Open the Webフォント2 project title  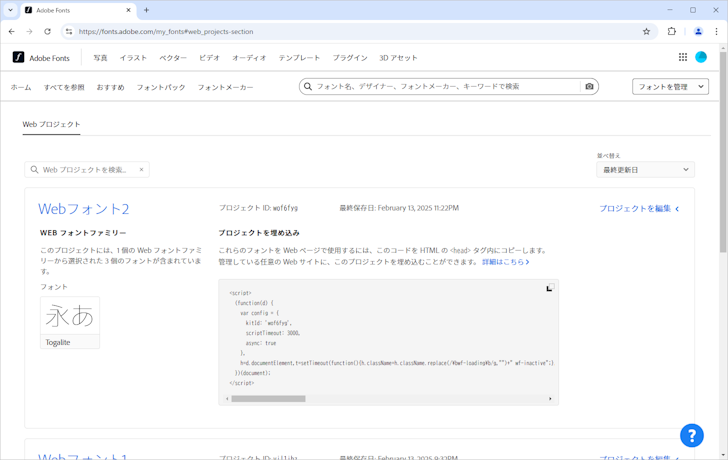[x=84, y=209]
